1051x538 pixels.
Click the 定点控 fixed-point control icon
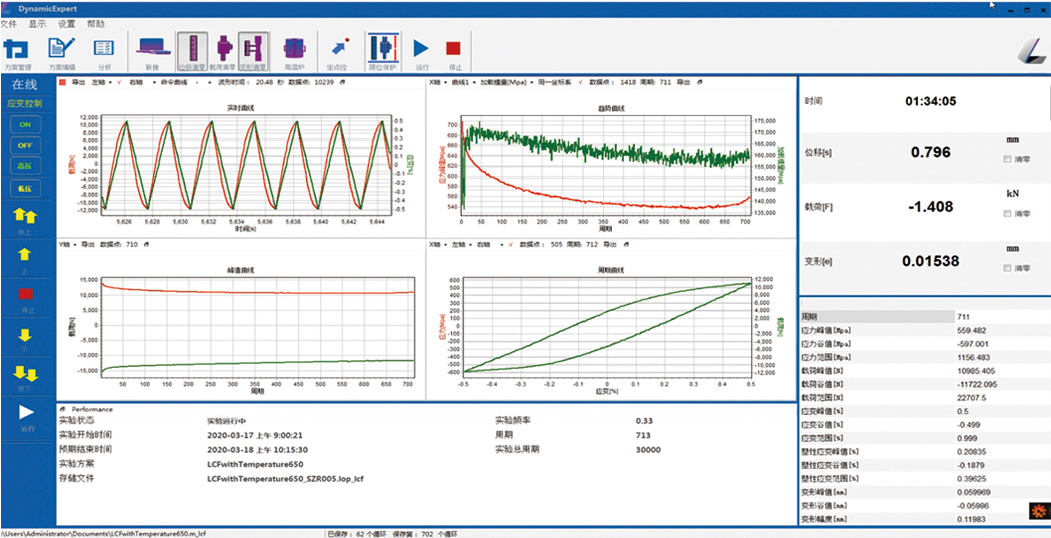point(338,48)
